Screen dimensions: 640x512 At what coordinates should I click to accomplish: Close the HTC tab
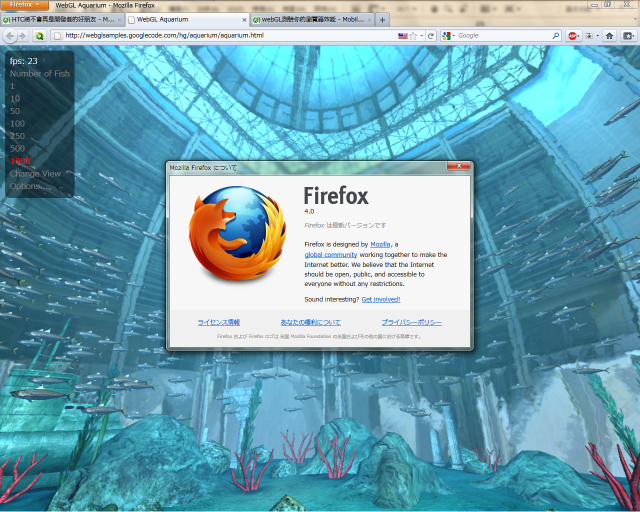120,20
